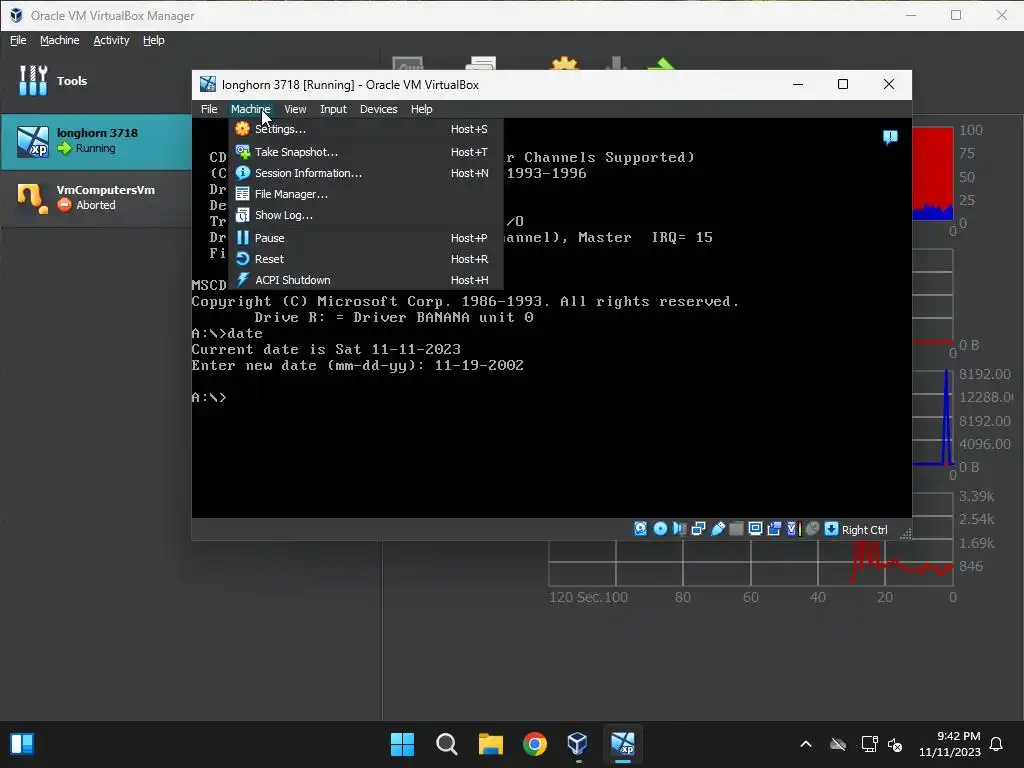Pause the running VM via the menu
This screenshot has height=768, width=1024.
tap(366, 238)
